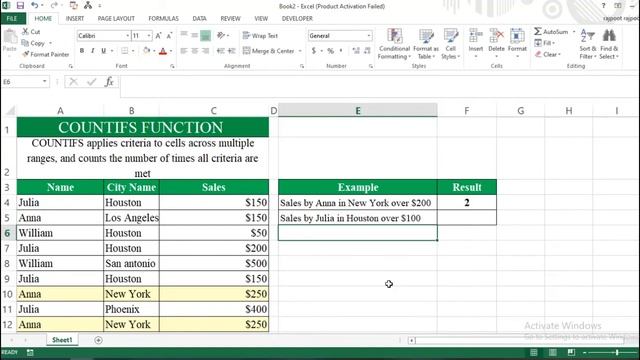Click the Undo arrow icon
This screenshot has height=360, width=640.
pos(35,5)
